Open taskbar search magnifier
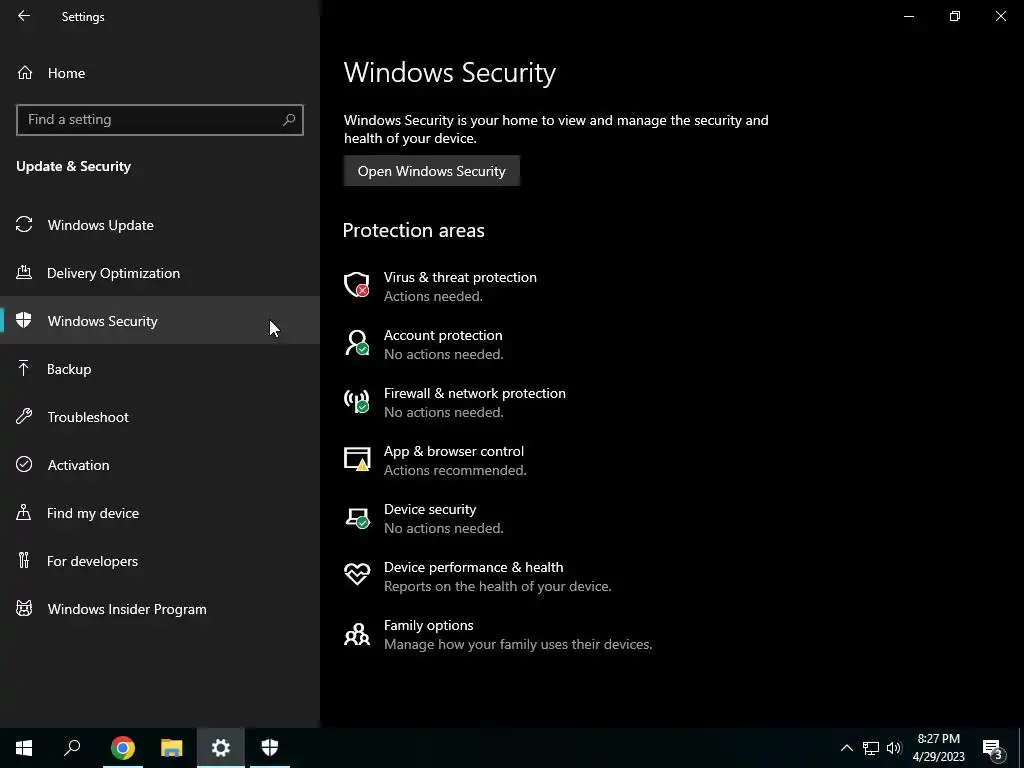The image size is (1024, 768). (x=72, y=748)
